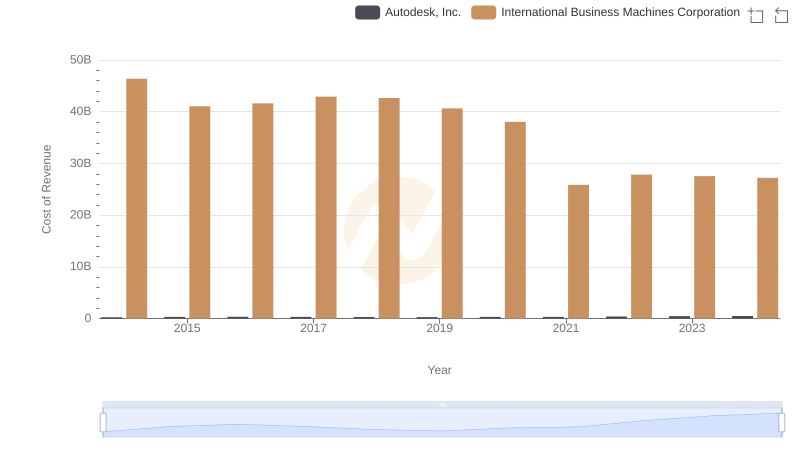The width and height of the screenshot is (800, 461).
Task: Click the 30B y-axis label
Action: [81, 163]
